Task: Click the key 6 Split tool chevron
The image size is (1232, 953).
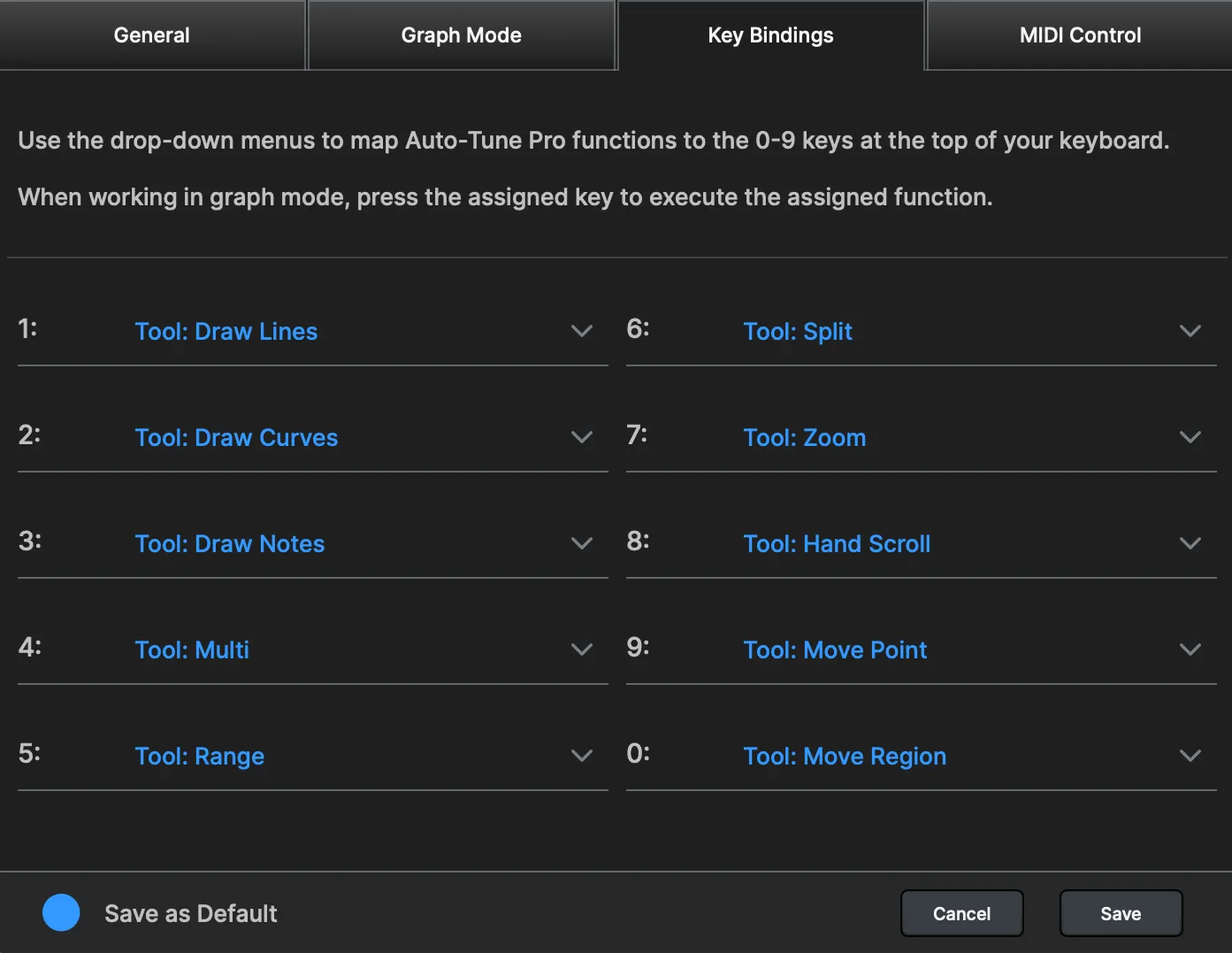Action: click(x=1190, y=332)
